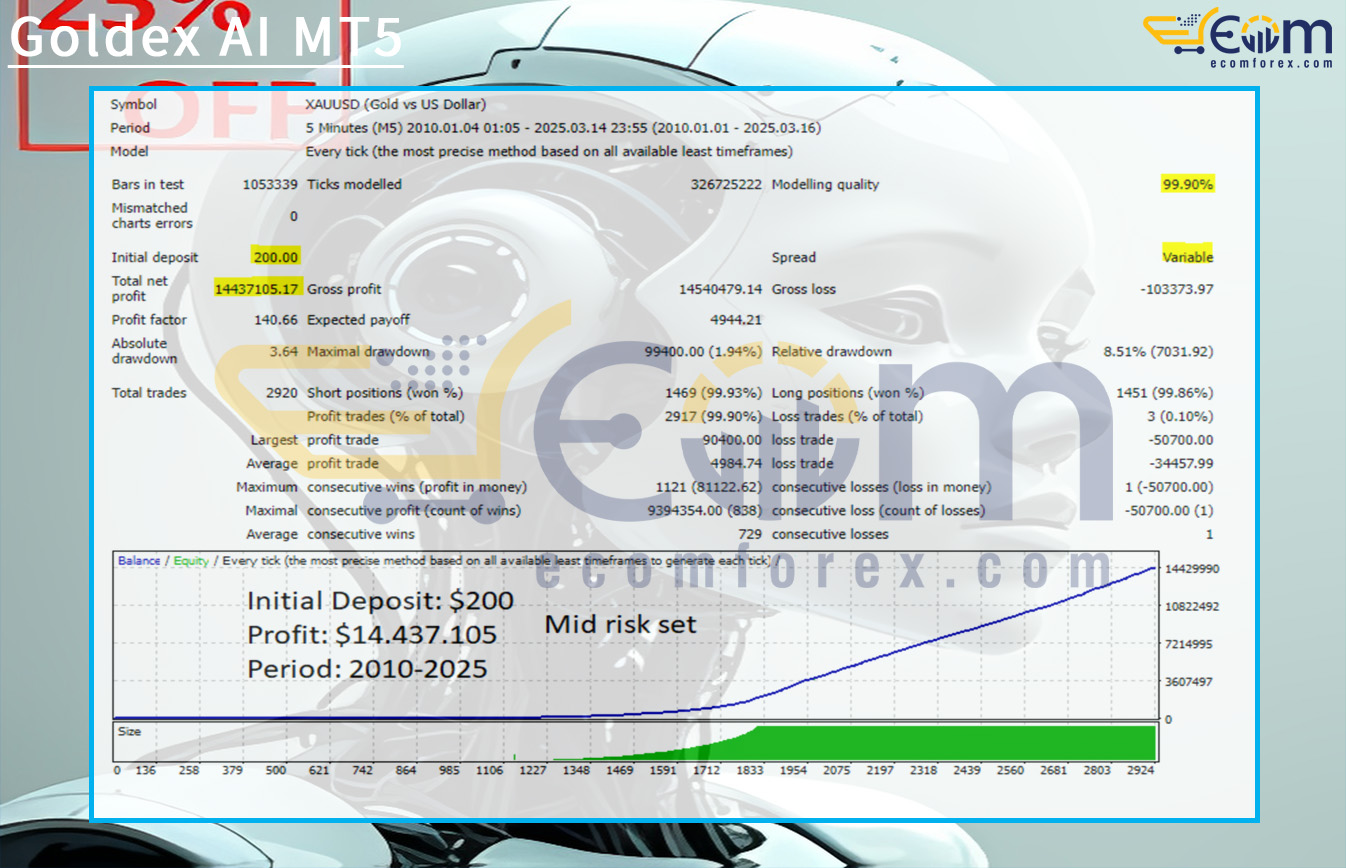This screenshot has width=1346, height=868.
Task: Select the ticks modelled value "326725222"
Action: (726, 184)
